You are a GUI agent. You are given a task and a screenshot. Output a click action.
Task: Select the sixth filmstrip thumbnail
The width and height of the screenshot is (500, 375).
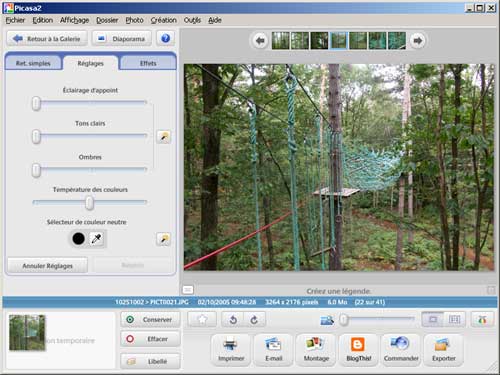pyautogui.click(x=377, y=41)
